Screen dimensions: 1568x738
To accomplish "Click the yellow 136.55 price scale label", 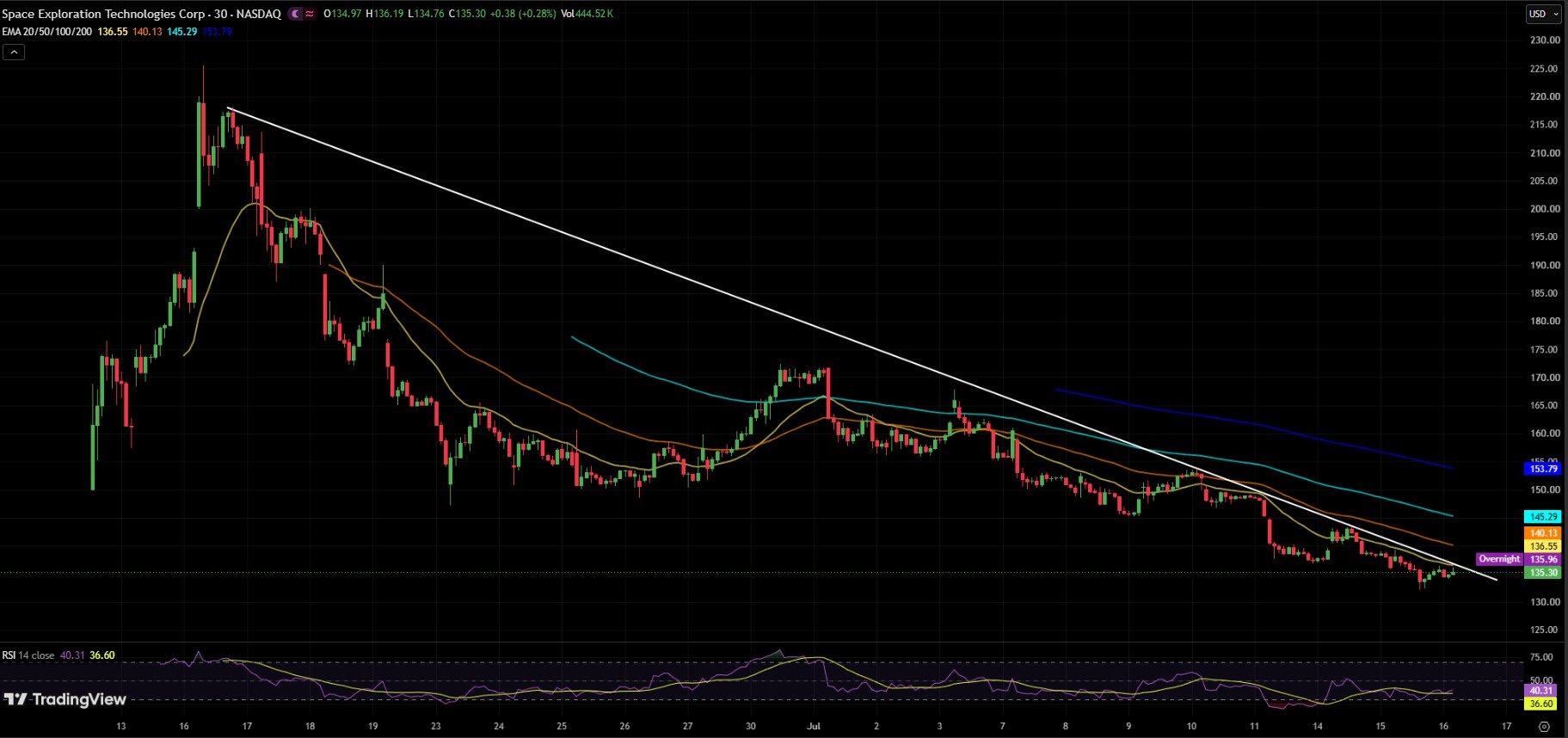I will 1543,546.
